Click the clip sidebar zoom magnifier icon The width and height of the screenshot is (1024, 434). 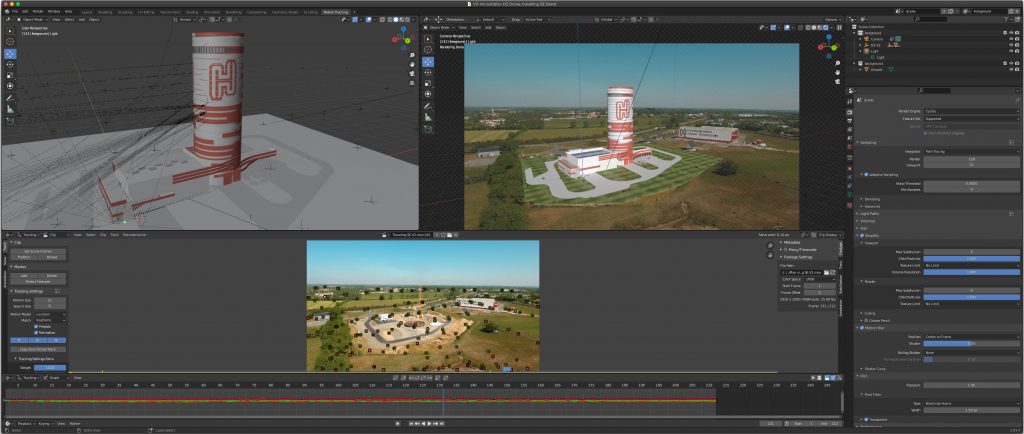(x=770, y=245)
